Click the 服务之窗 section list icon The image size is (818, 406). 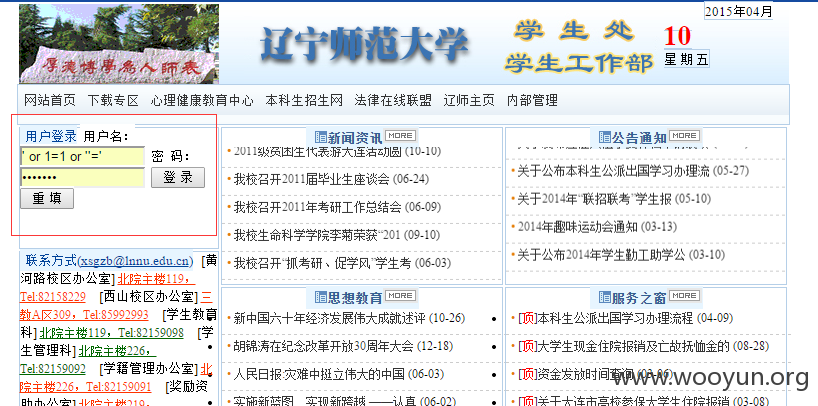coord(605,298)
